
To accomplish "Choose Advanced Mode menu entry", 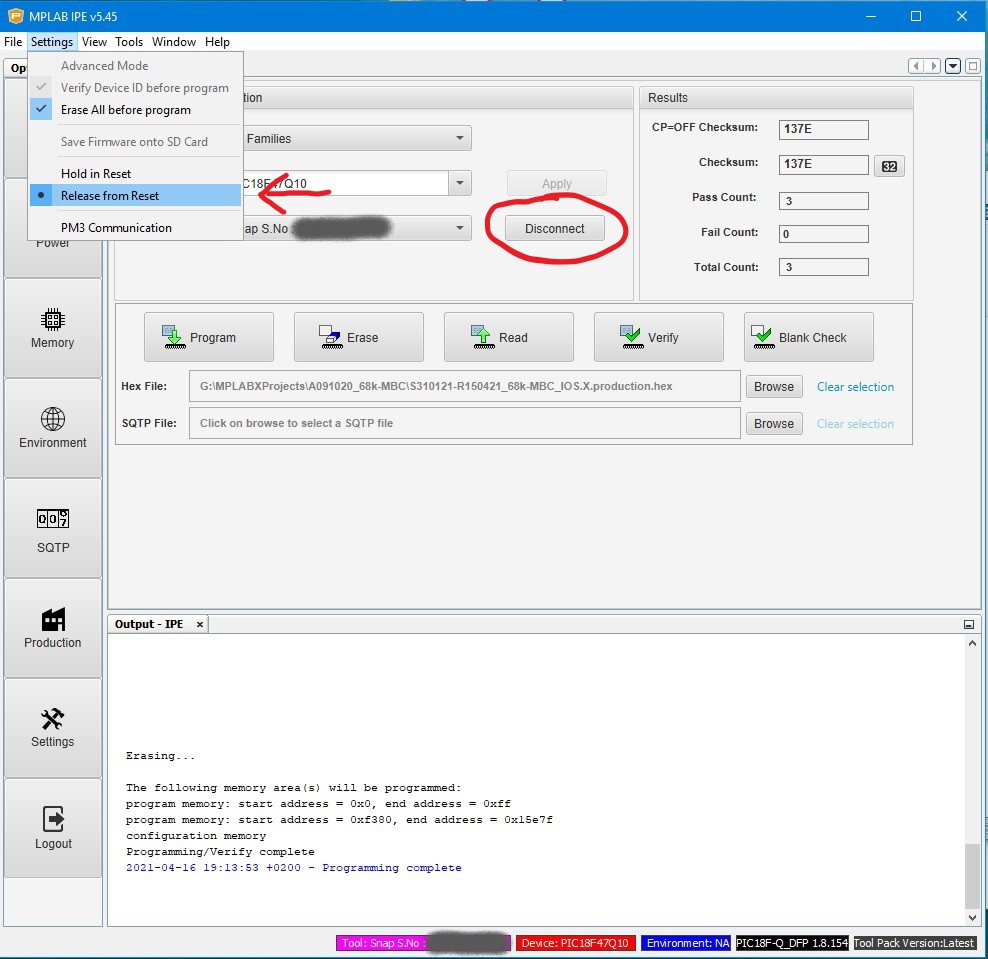I will 135,66.
